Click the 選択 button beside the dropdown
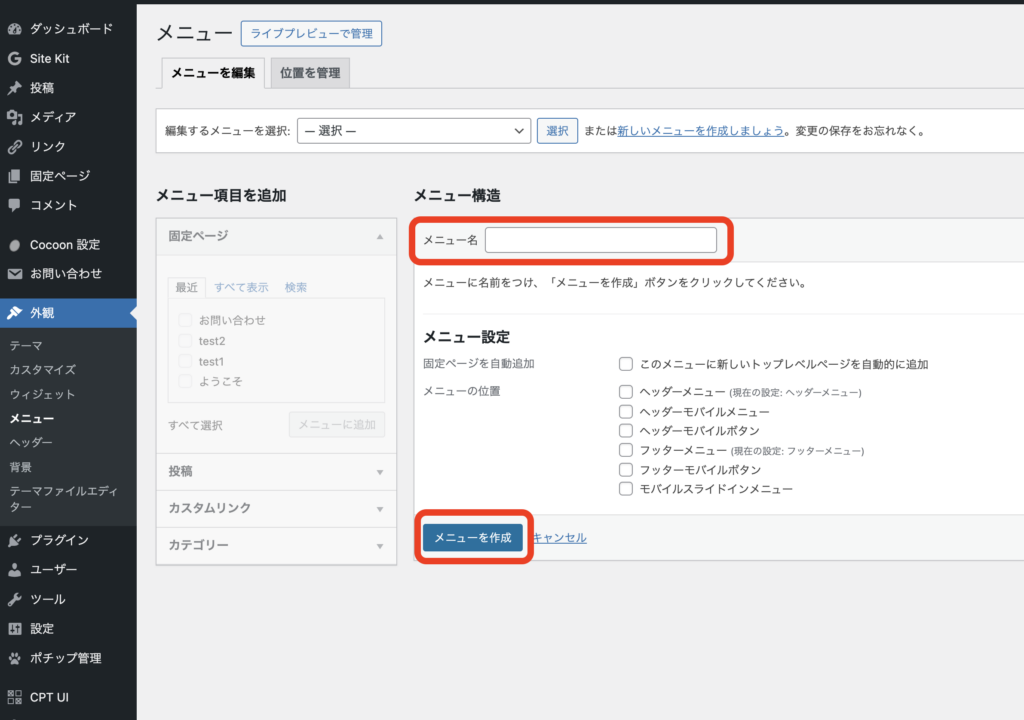The height and width of the screenshot is (720, 1024). (557, 131)
